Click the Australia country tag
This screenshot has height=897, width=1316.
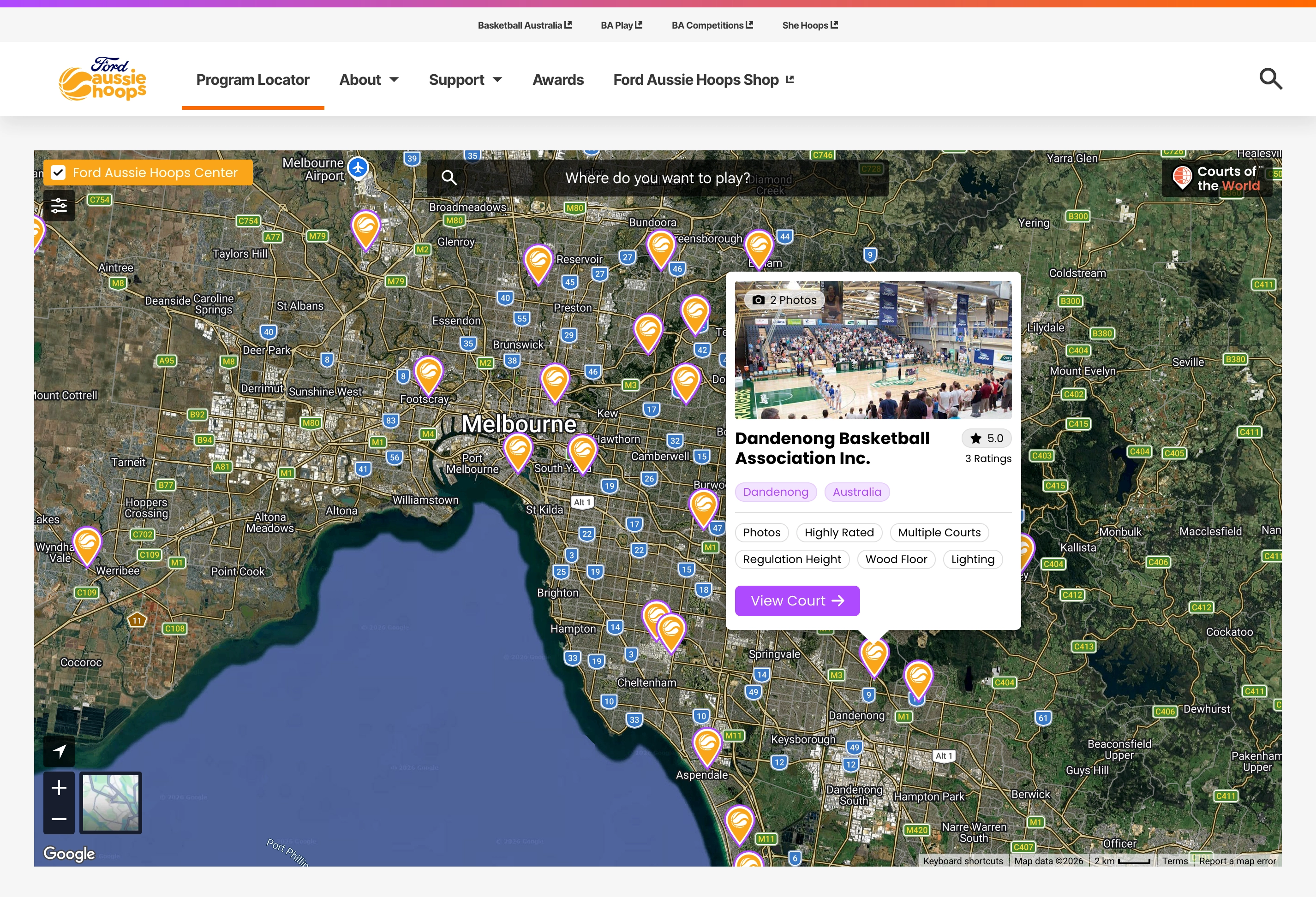click(x=857, y=492)
